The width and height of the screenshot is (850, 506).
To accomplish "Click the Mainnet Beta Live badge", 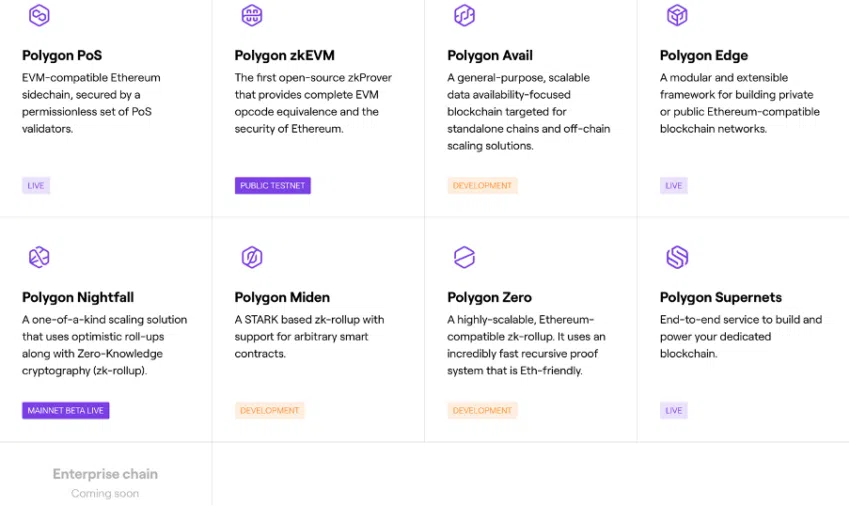I will click(66, 410).
